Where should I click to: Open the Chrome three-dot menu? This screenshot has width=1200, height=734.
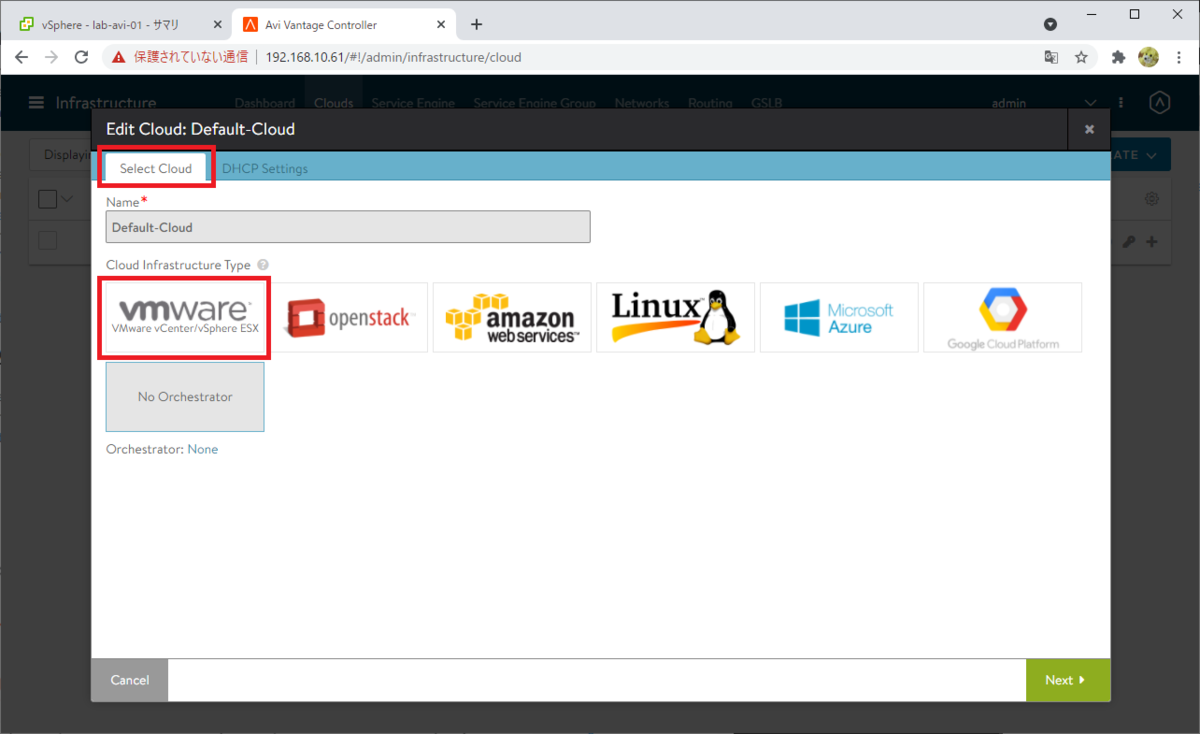1178,57
